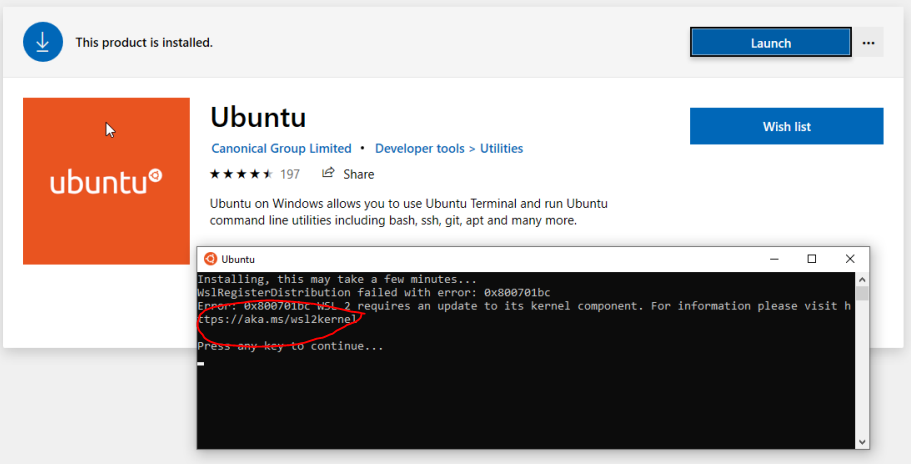Open the 197 ratings count

[x=290, y=174]
